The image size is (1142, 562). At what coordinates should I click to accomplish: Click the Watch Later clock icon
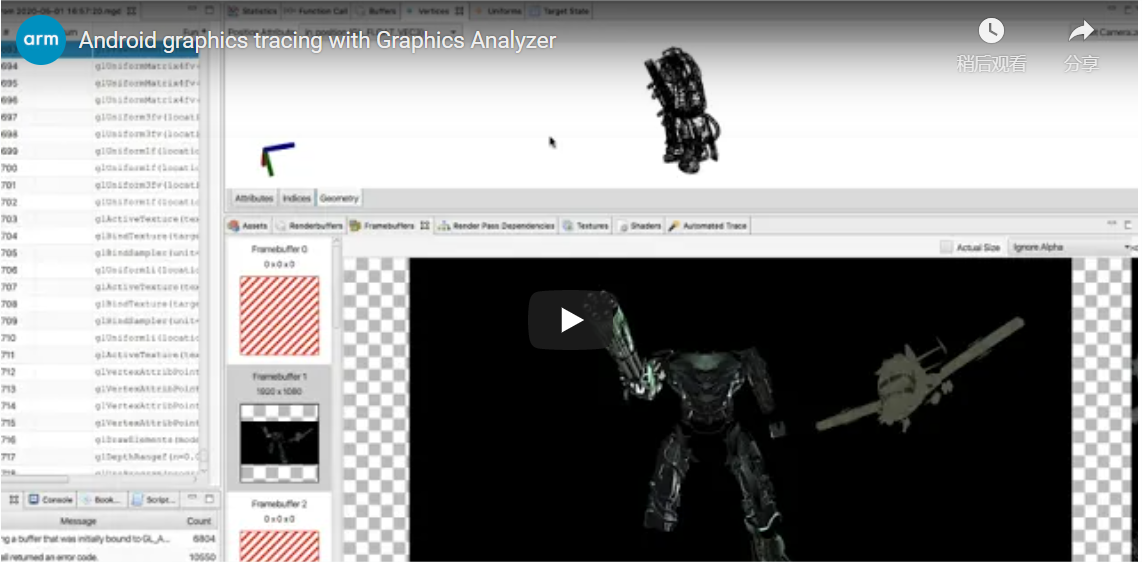(990, 32)
